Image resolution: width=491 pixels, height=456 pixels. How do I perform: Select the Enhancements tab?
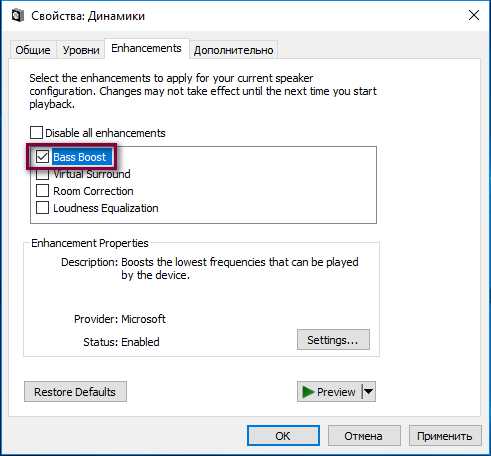pos(146,48)
